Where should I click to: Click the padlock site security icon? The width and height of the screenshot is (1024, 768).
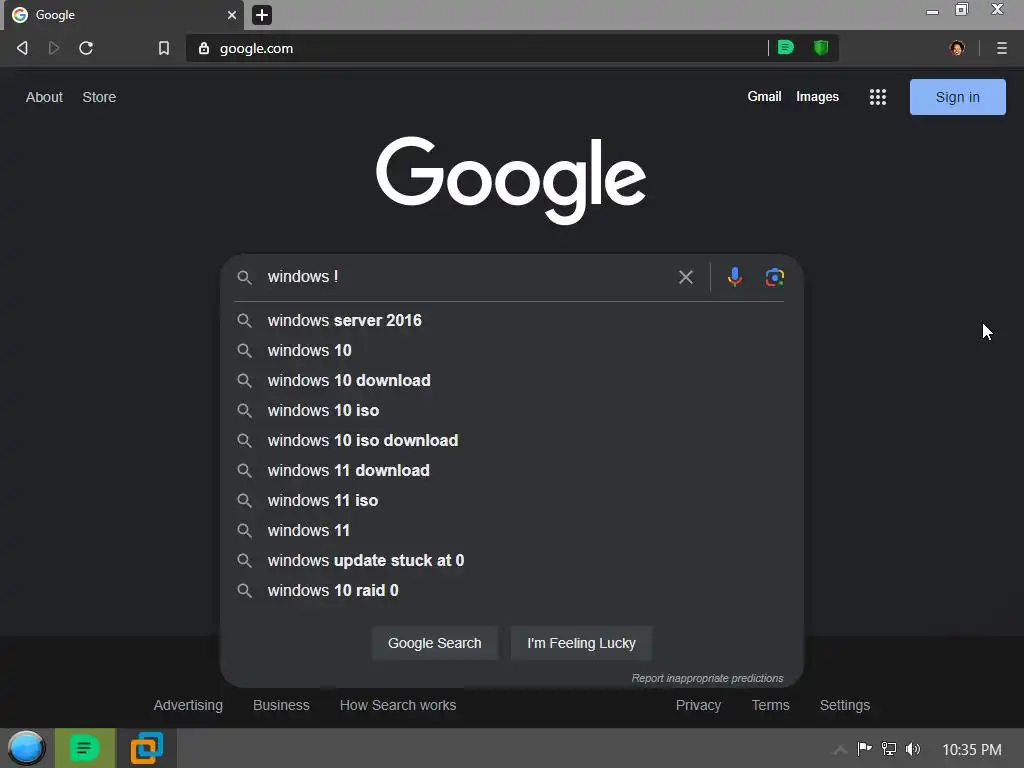click(204, 48)
